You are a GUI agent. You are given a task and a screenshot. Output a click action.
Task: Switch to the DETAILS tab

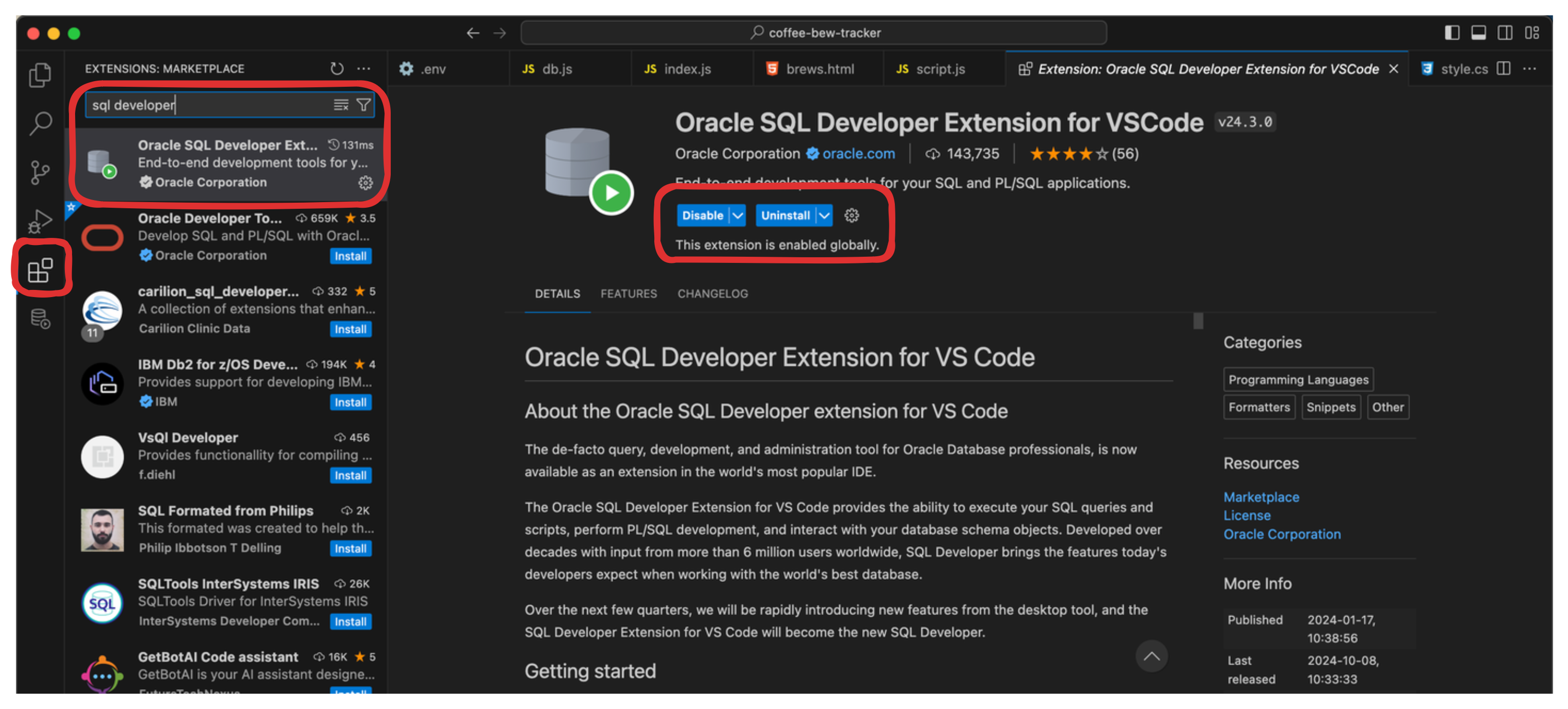pyautogui.click(x=558, y=294)
